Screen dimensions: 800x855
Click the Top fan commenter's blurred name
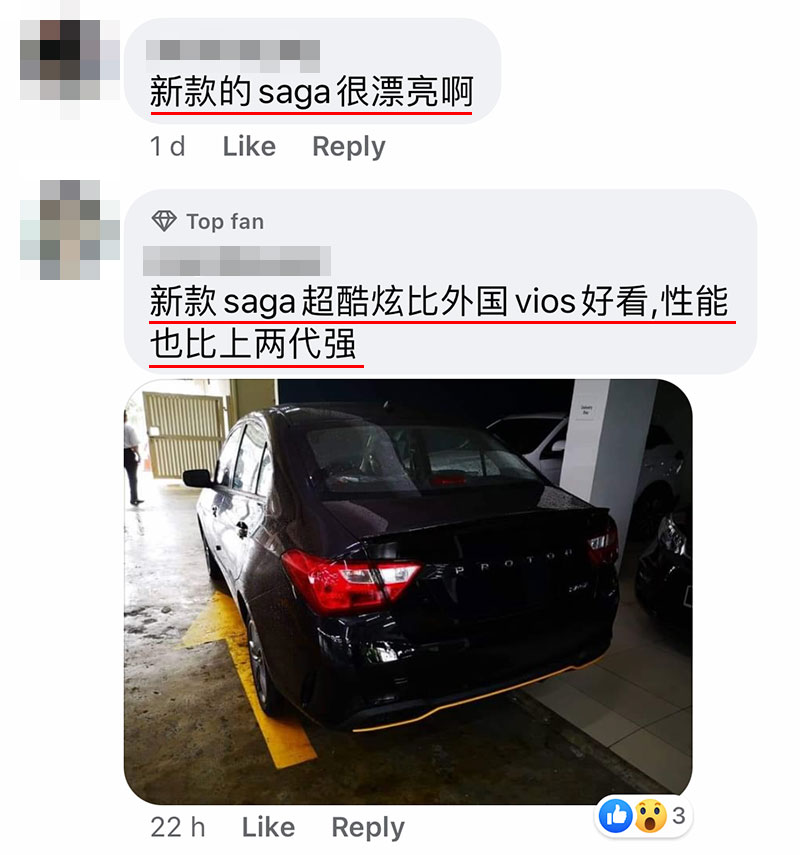pyautogui.click(x=237, y=261)
